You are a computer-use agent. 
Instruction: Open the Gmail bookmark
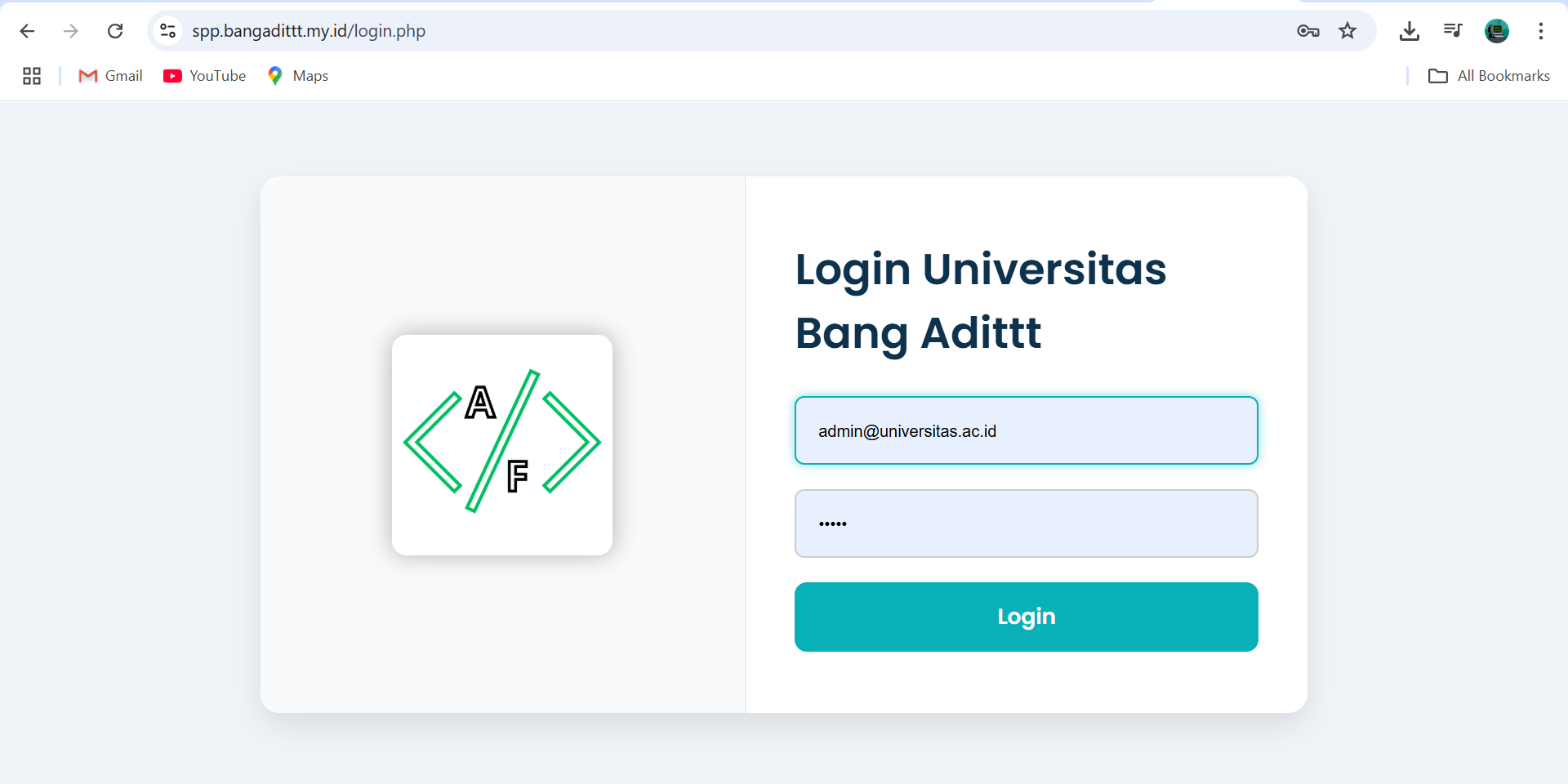click(x=110, y=76)
